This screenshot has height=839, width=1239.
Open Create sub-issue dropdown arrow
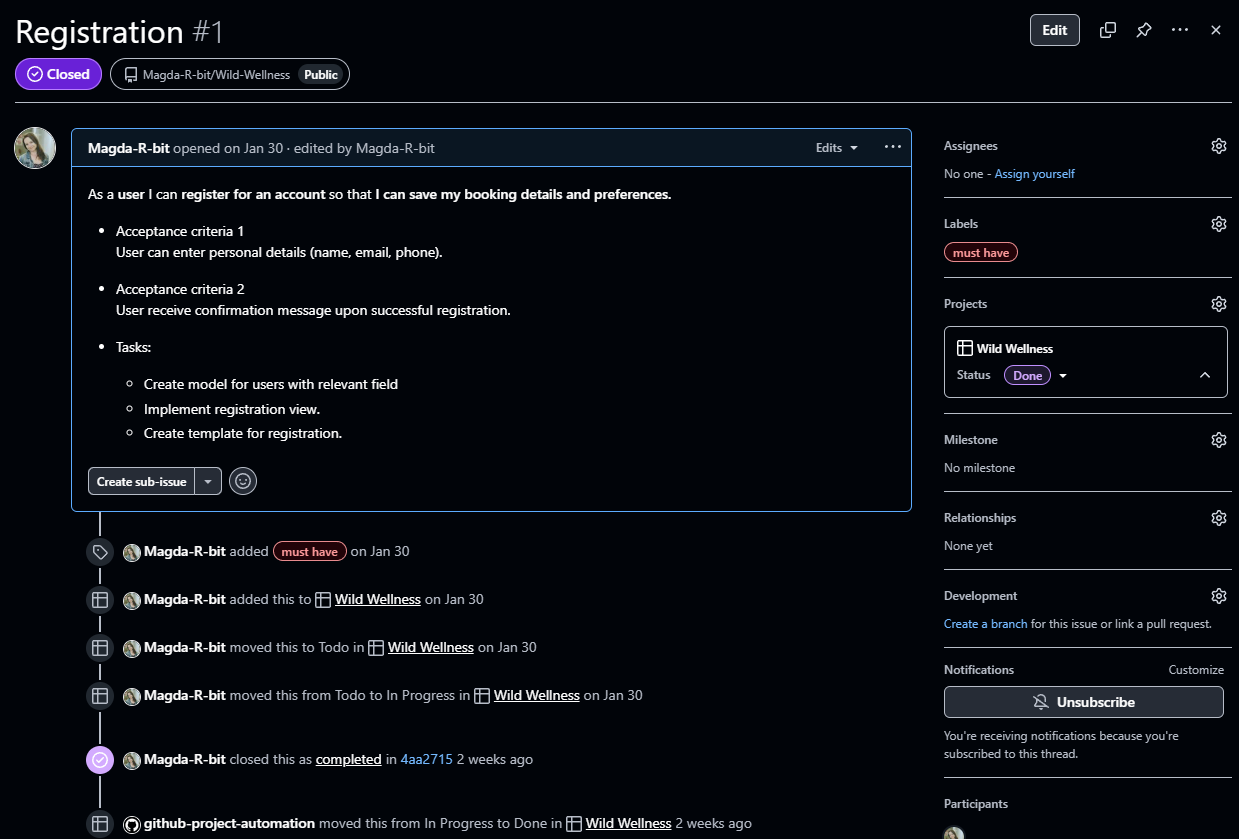pos(207,481)
